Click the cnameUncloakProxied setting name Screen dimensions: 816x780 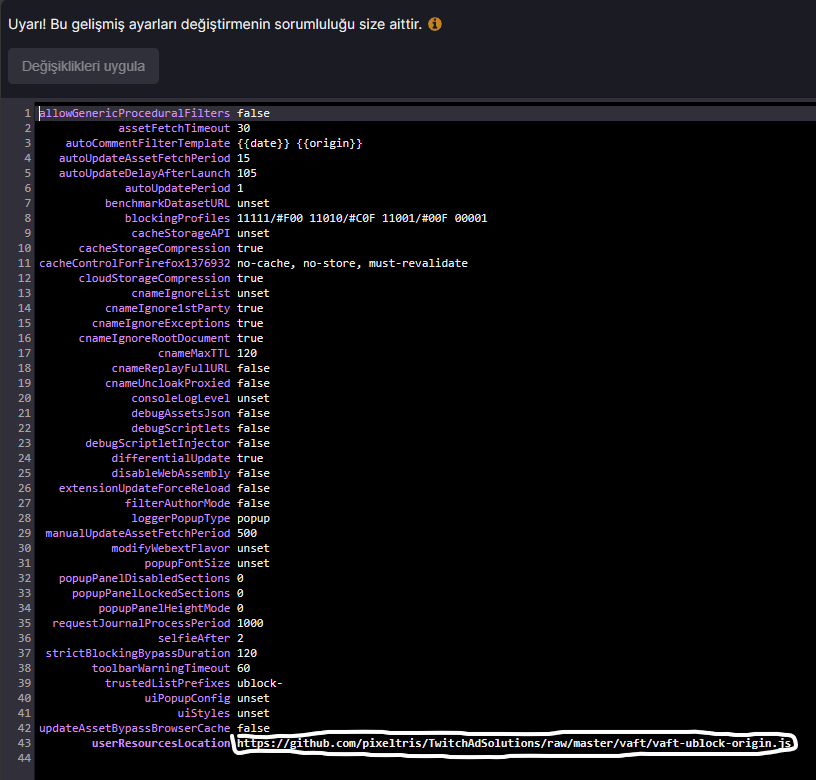(167, 383)
